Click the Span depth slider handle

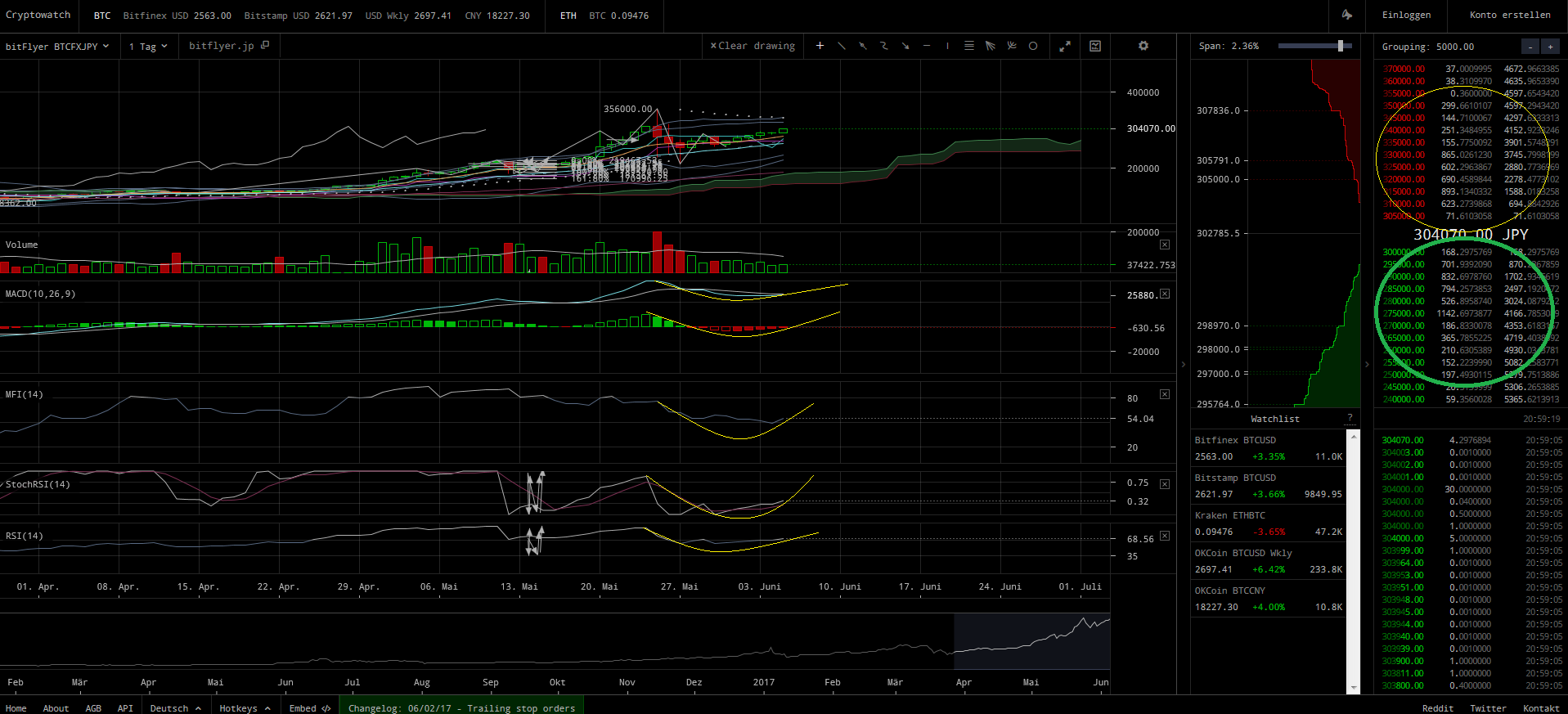click(x=1341, y=46)
